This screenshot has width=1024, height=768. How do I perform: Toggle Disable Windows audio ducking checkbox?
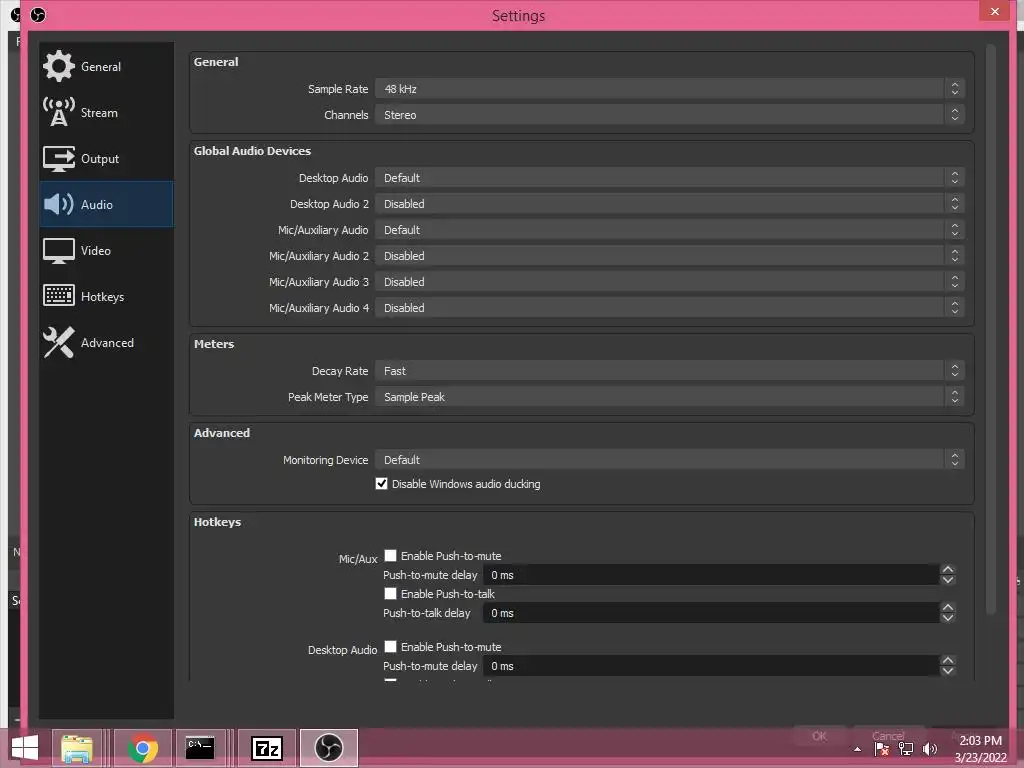tap(381, 484)
